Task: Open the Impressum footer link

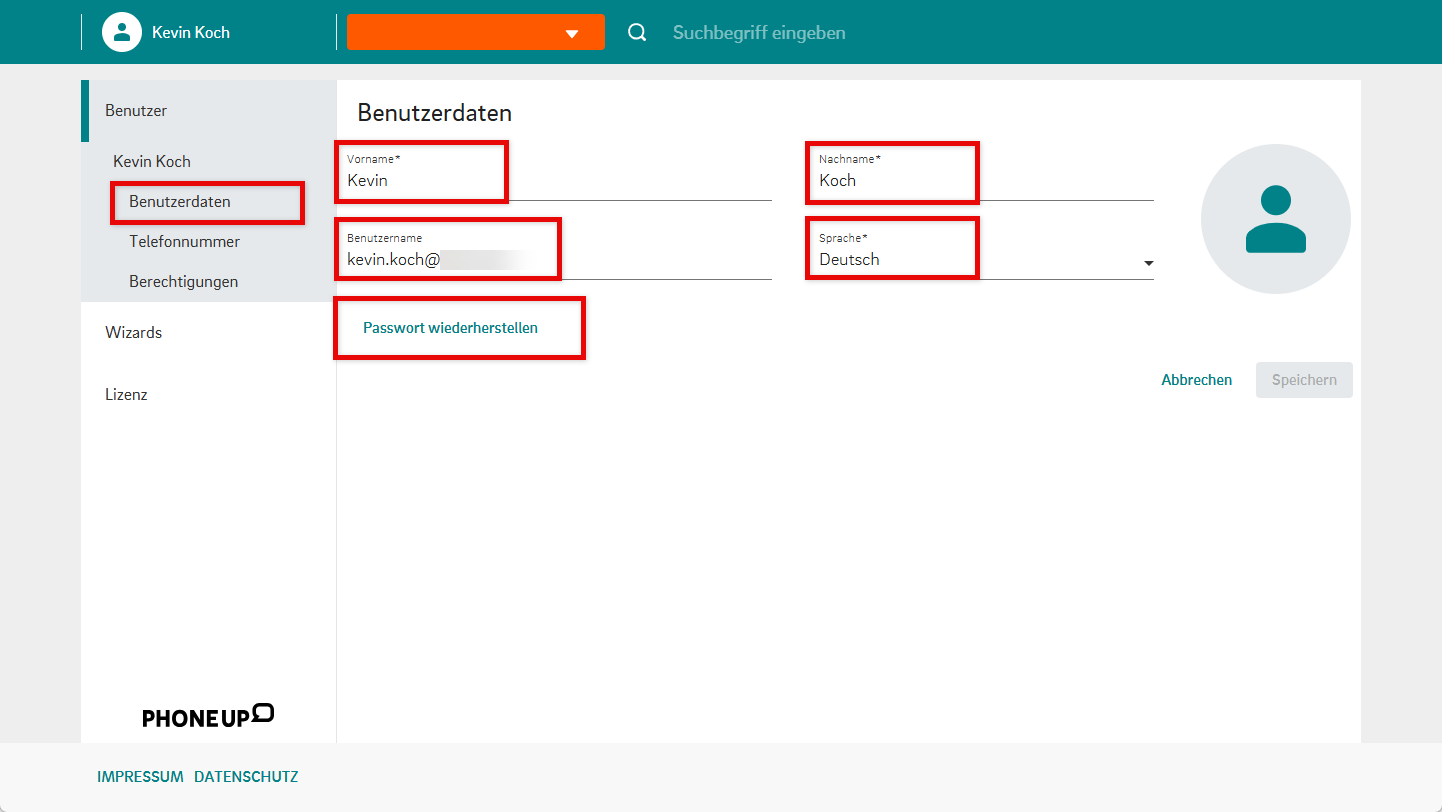Action: tap(140, 777)
